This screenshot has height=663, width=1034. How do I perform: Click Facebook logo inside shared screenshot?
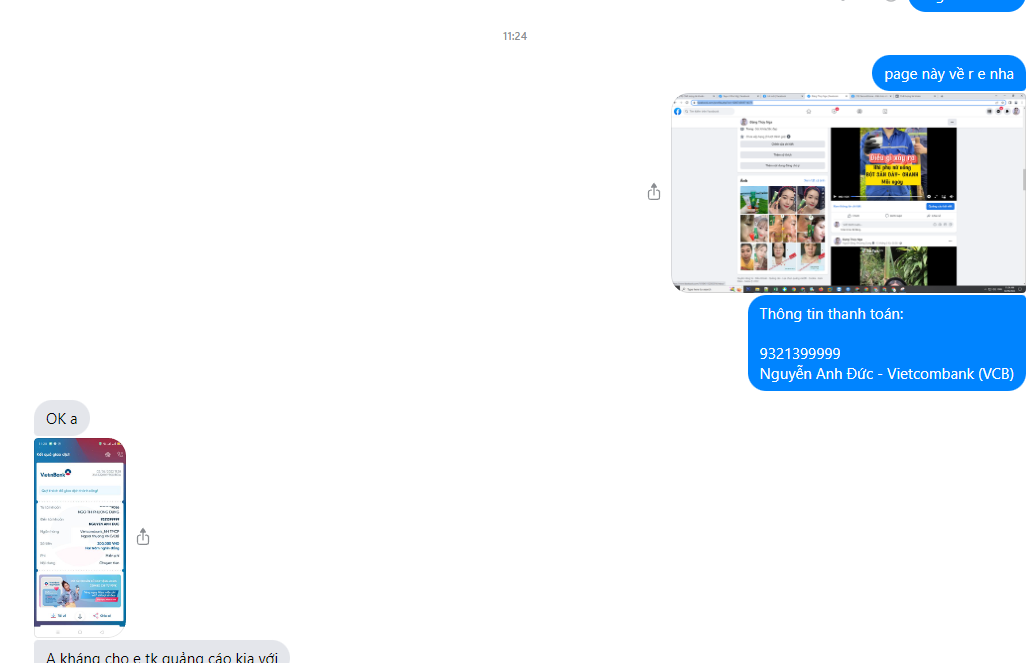click(678, 111)
